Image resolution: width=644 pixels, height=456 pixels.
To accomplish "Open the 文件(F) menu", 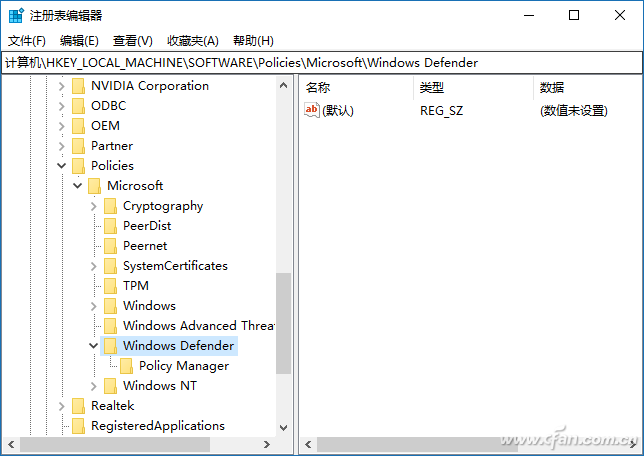I will click(27, 41).
